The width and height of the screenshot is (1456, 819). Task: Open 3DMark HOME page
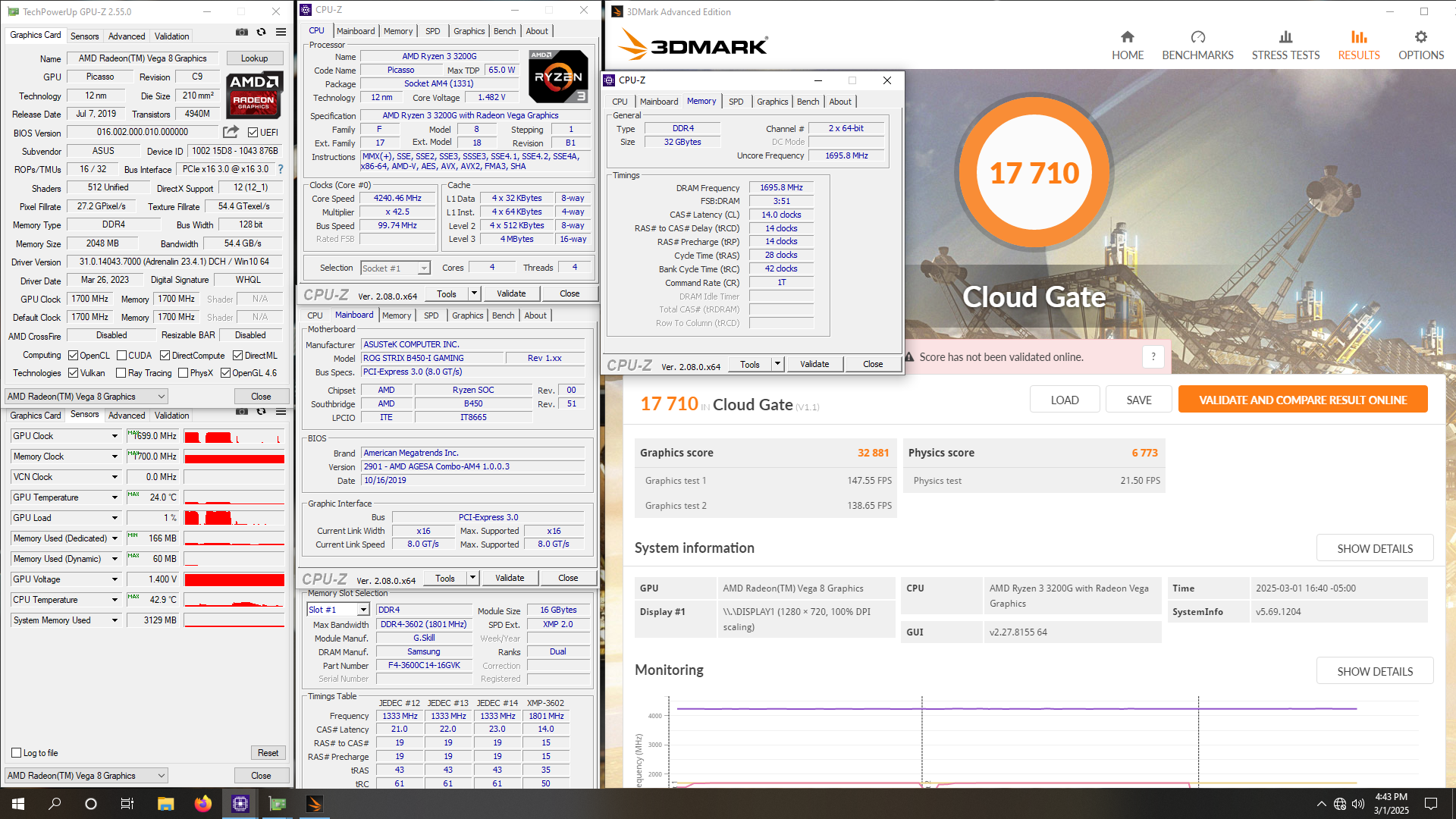tap(1128, 45)
